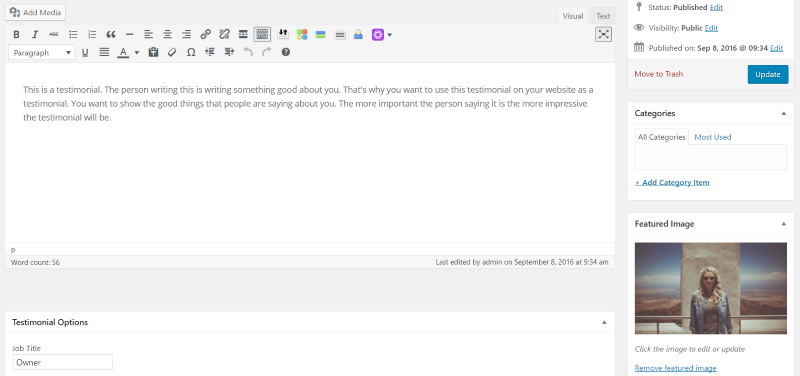The width and height of the screenshot is (800, 376).
Task: Click the up-down arrows toolbar icon
Action: pos(283,34)
